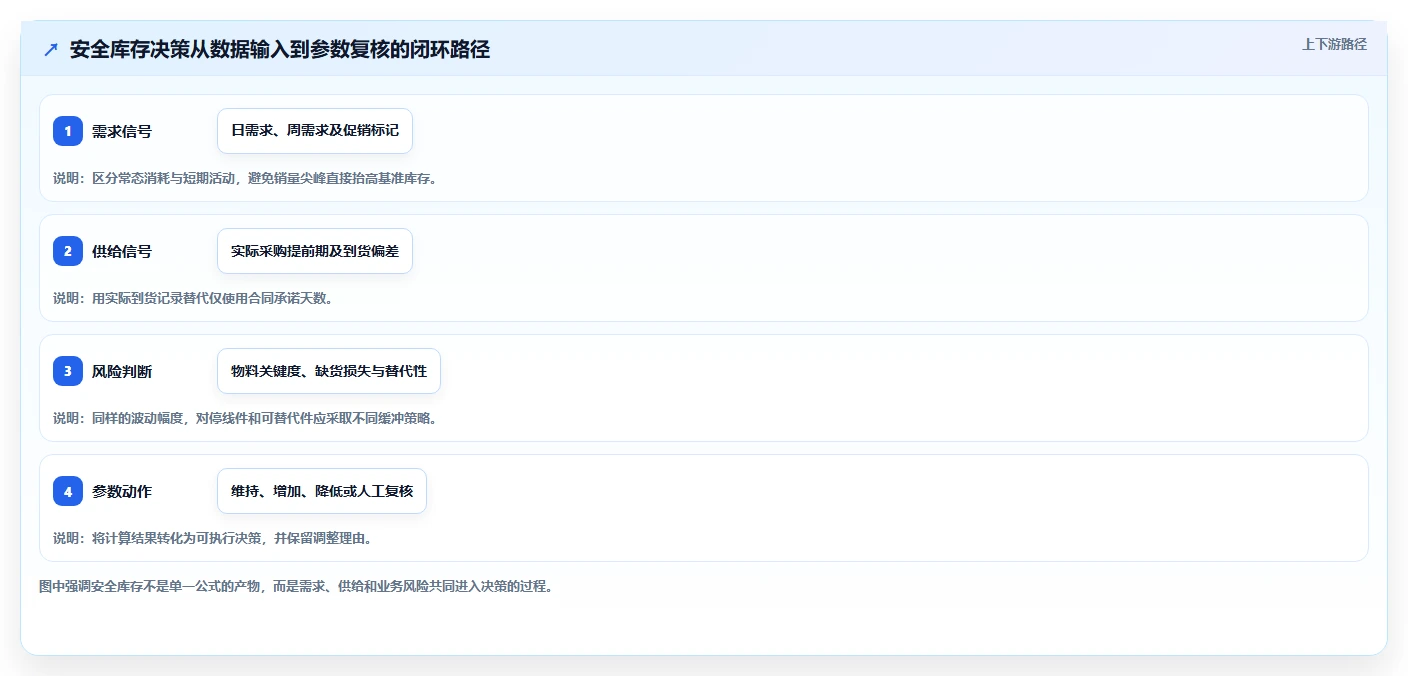Select the 风险判断 step label
This screenshot has width=1408, height=676.
(x=122, y=371)
